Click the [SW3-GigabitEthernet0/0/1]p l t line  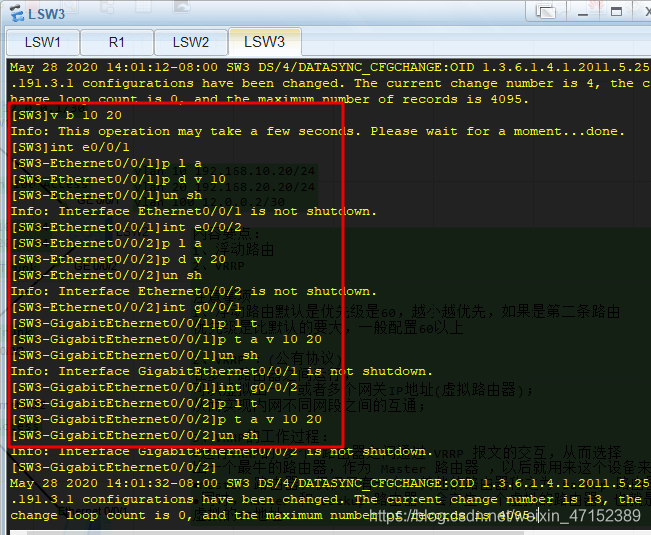click(x=135, y=323)
